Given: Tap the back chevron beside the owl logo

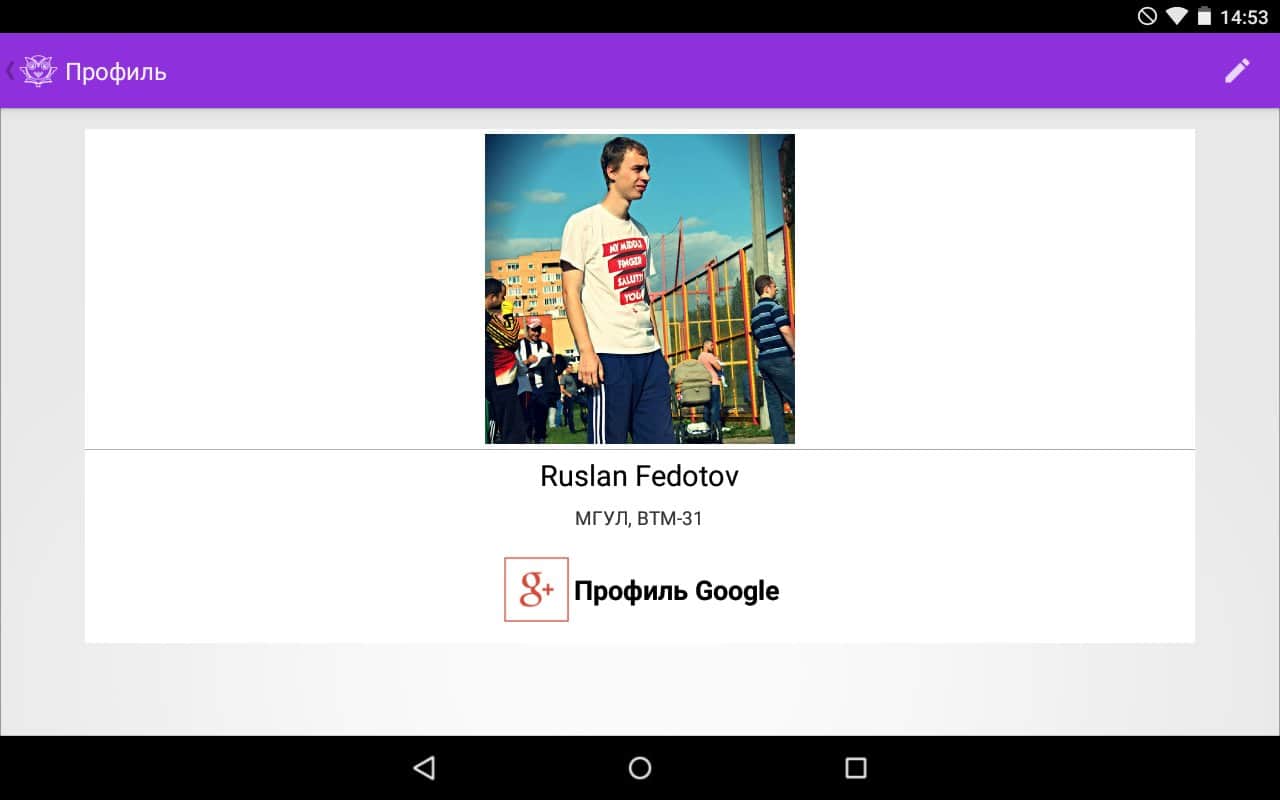Looking at the screenshot, I should 10,71.
